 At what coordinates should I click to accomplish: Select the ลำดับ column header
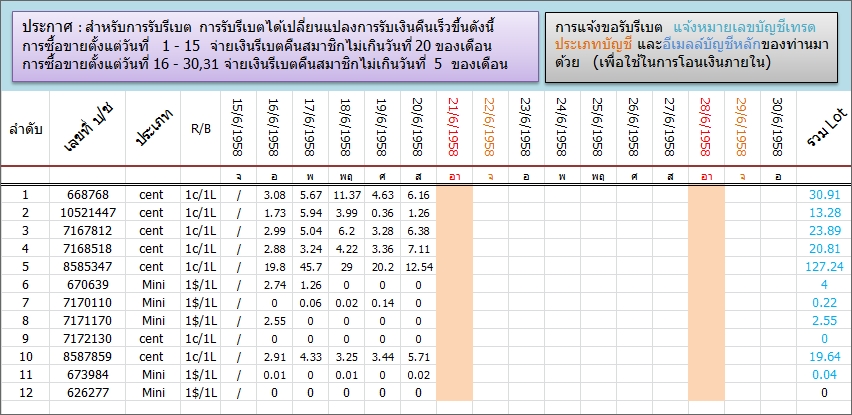tap(26, 130)
